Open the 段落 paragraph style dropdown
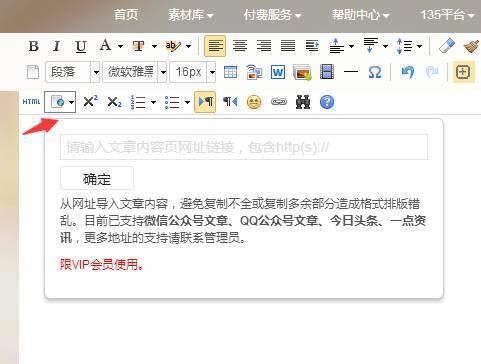481x364 pixels. pyautogui.click(x=72, y=72)
